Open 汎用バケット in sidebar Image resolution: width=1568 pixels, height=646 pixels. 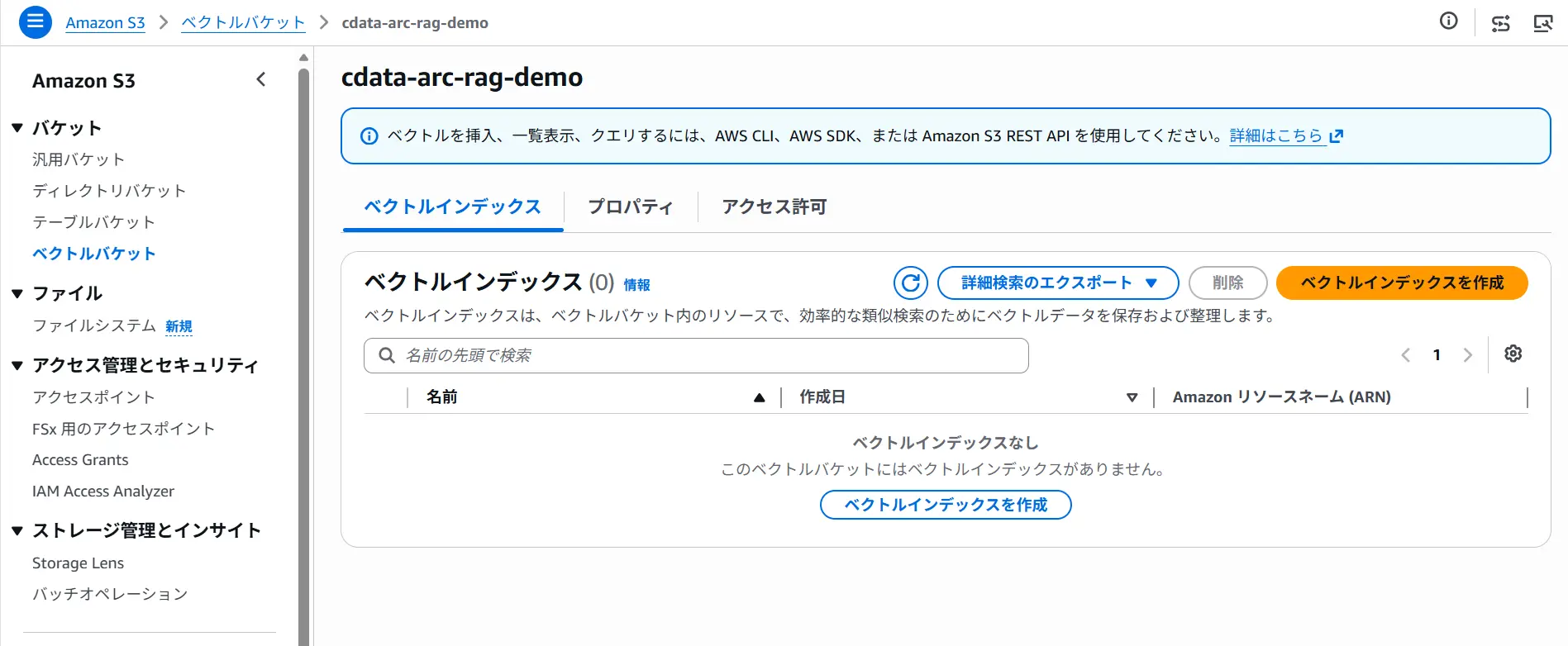pyautogui.click(x=79, y=159)
